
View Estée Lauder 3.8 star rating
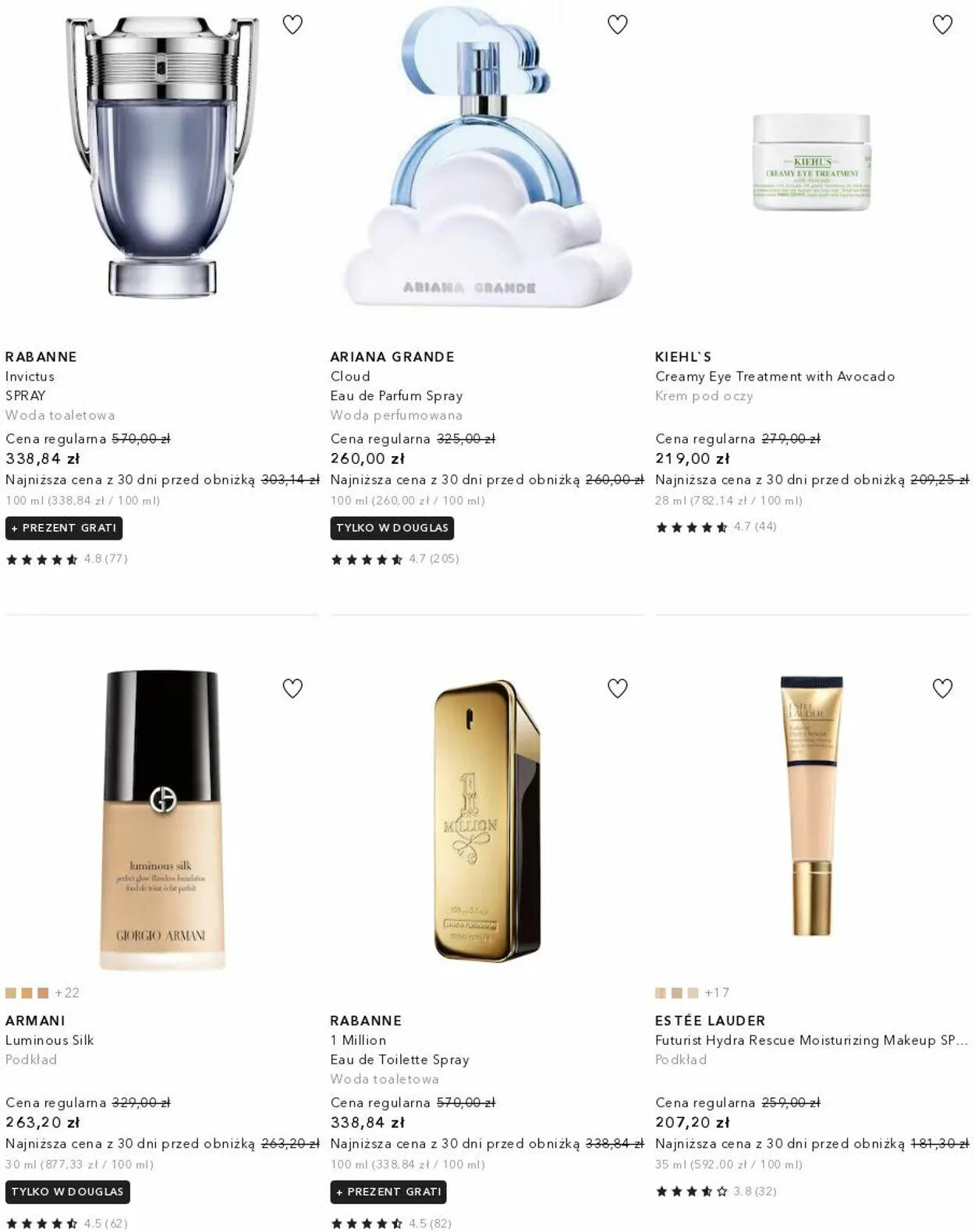tap(716, 1191)
